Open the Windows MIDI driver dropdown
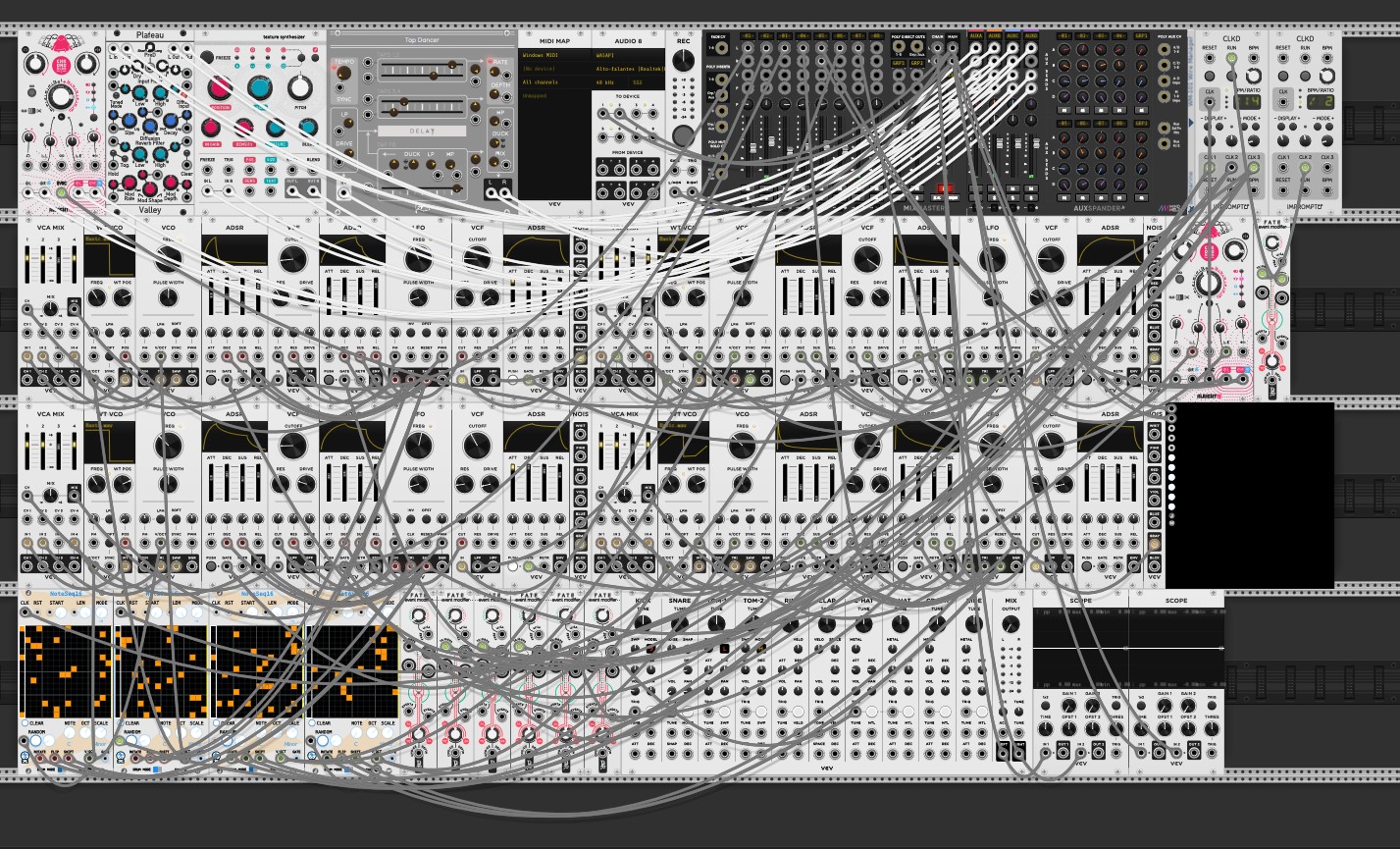Image resolution: width=1400 pixels, height=849 pixels. tap(554, 56)
